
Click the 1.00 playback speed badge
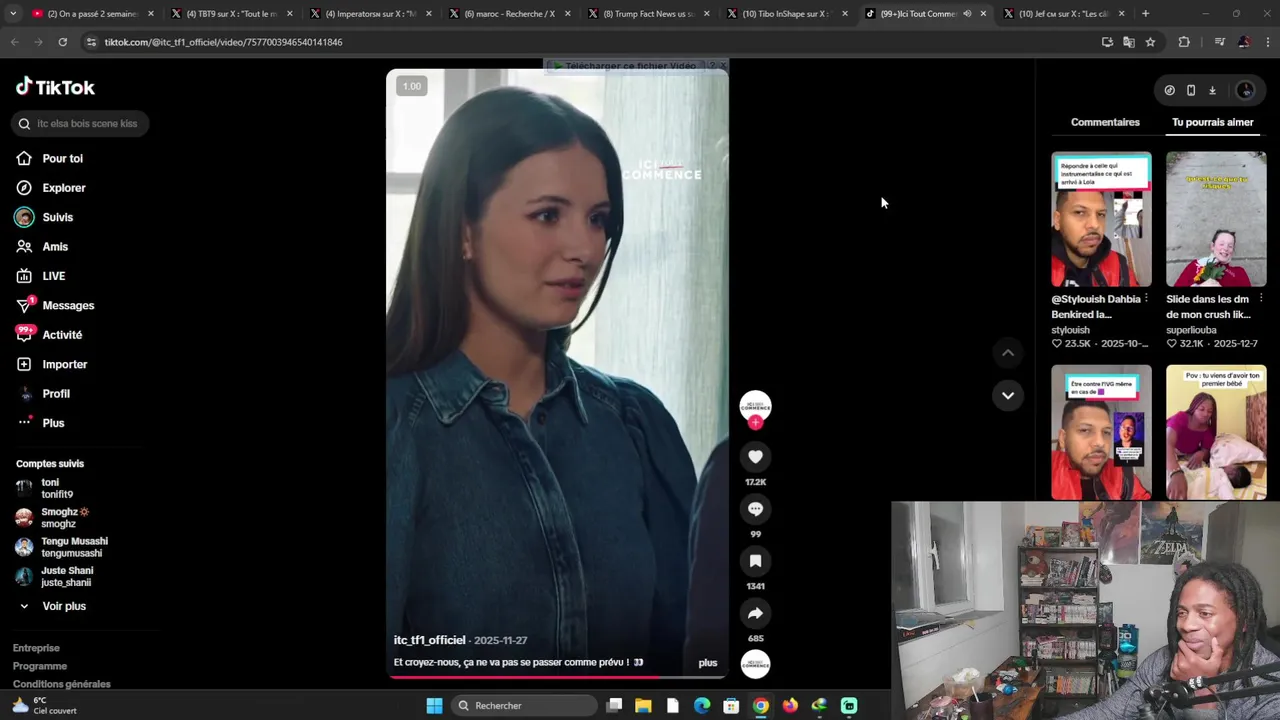point(412,86)
